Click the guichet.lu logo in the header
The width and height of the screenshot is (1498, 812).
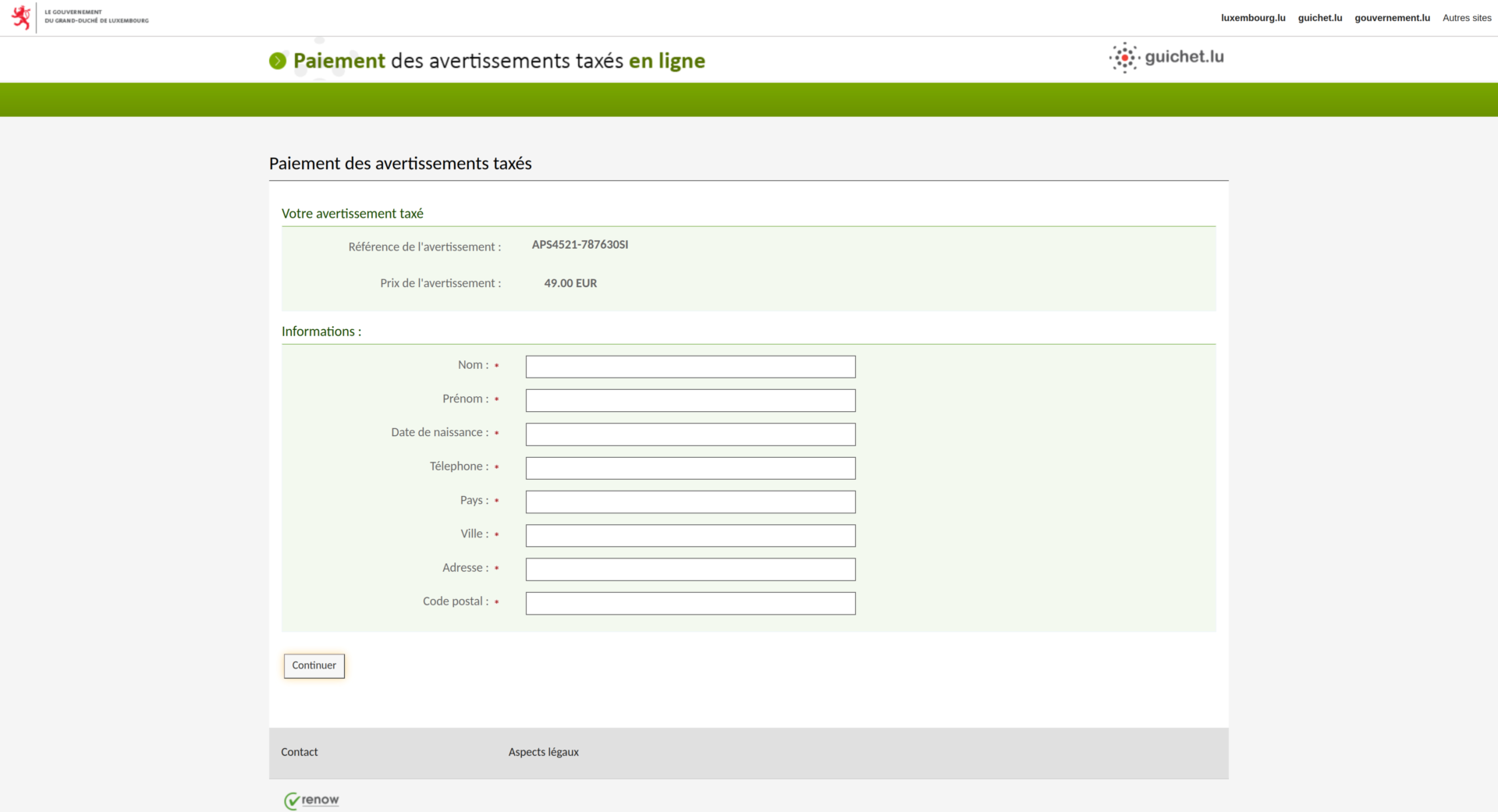pos(1166,57)
